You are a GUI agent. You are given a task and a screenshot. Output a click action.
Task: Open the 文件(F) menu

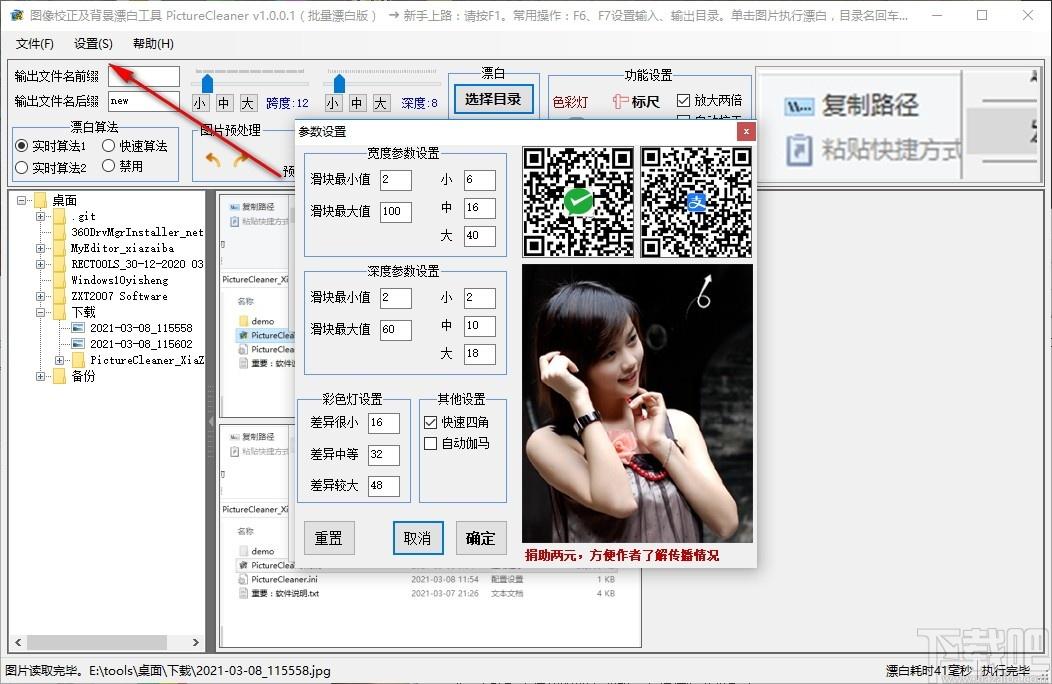point(35,44)
